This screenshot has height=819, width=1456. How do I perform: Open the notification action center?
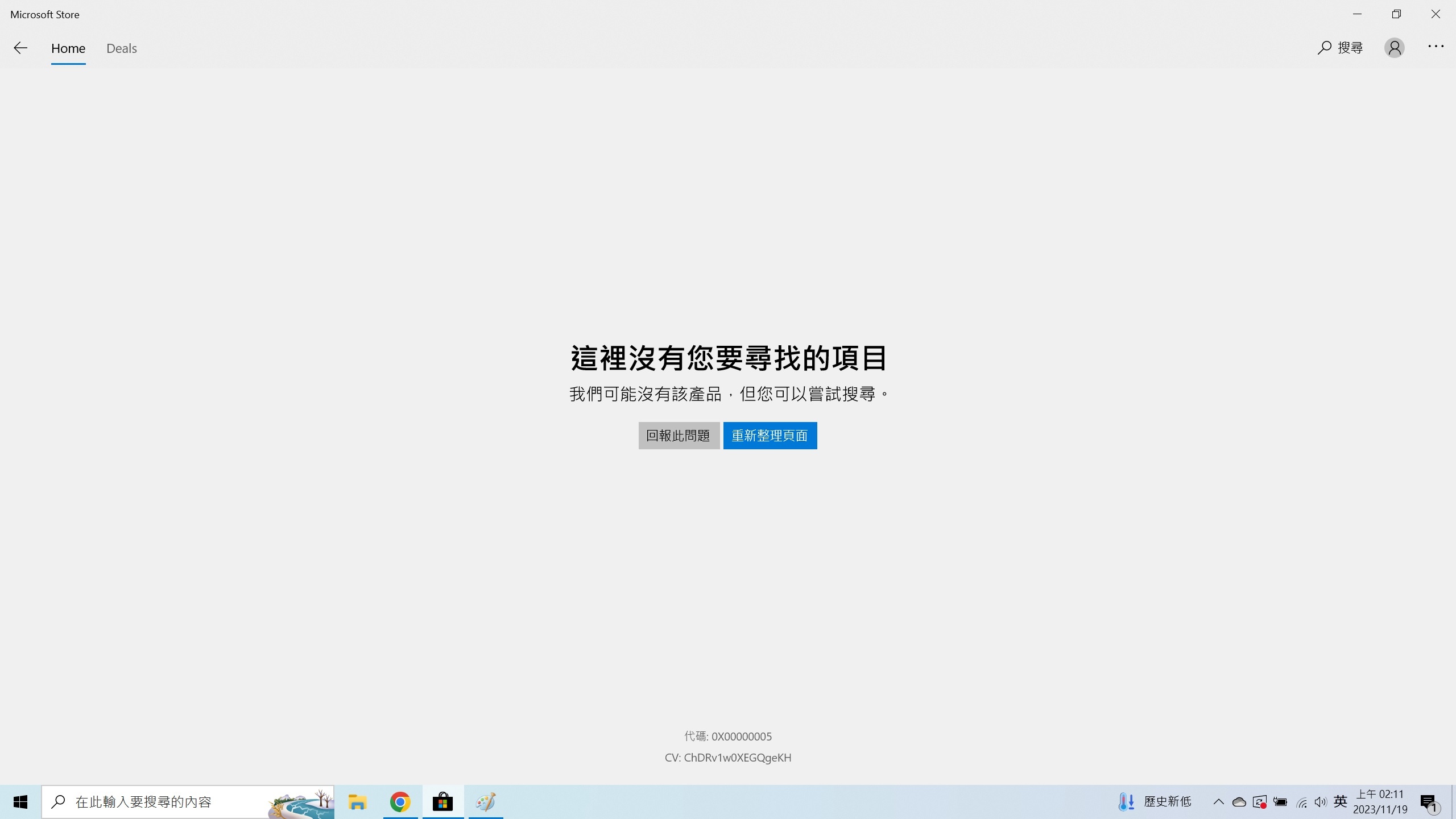(x=1429, y=803)
